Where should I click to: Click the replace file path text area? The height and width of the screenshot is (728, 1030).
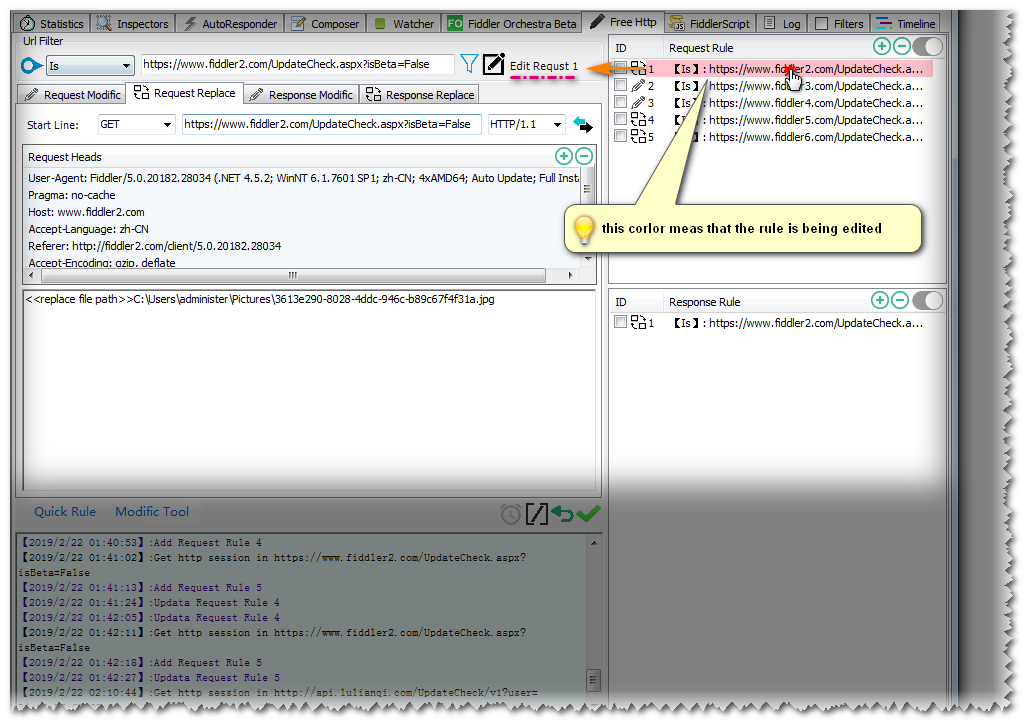click(x=309, y=390)
